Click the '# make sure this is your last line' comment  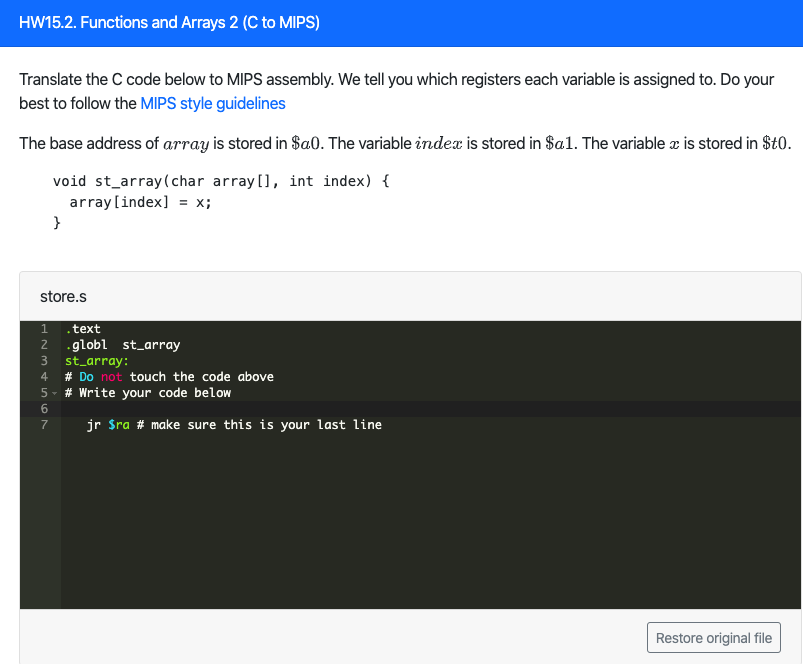coord(259,424)
